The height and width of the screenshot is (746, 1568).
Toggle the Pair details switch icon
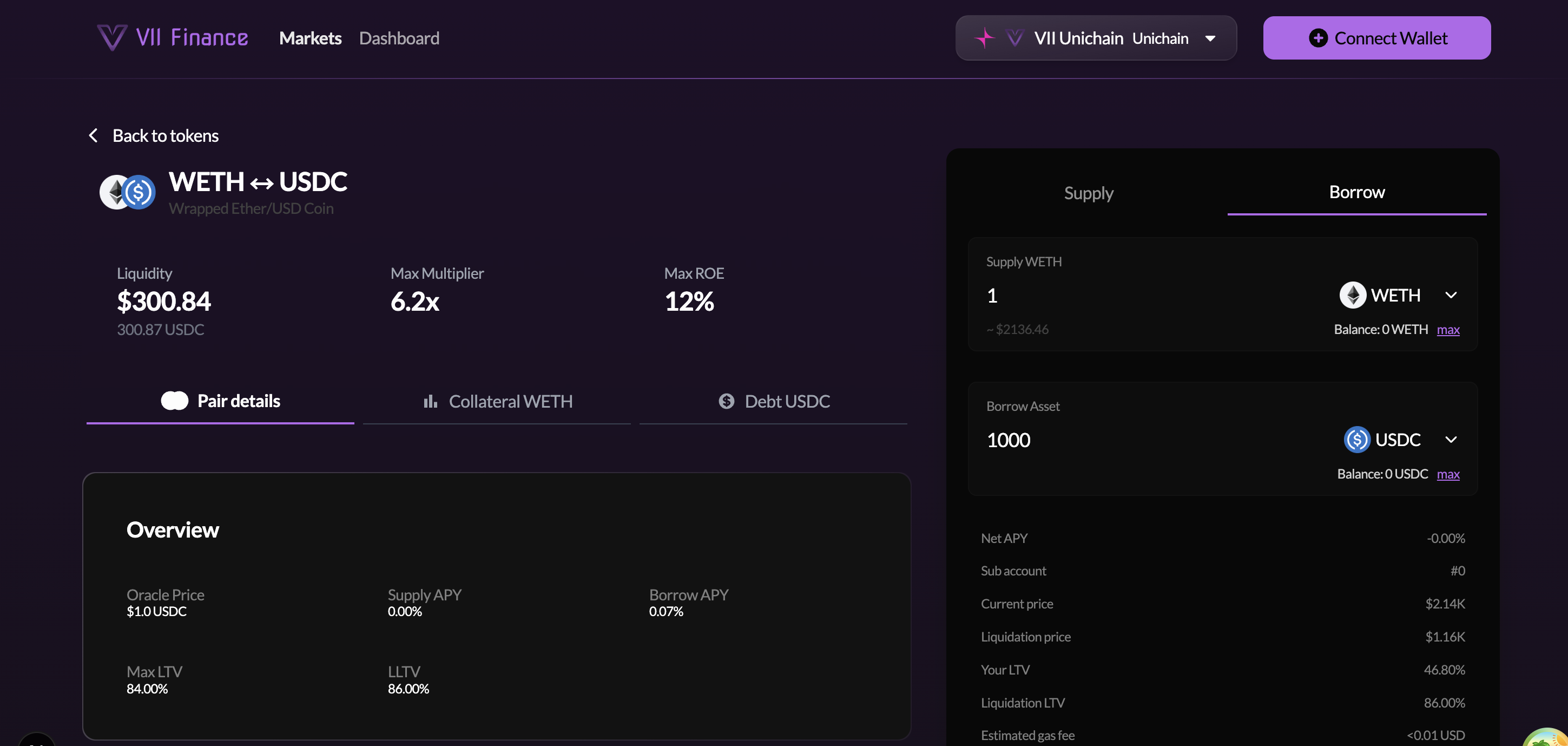(x=175, y=401)
